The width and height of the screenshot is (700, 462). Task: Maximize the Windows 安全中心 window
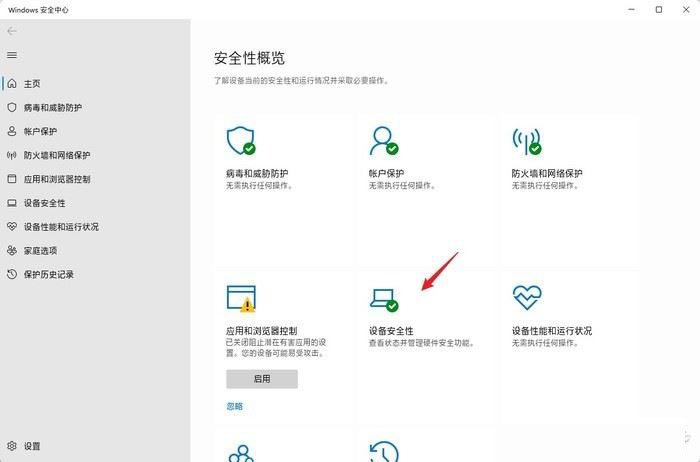658,9
